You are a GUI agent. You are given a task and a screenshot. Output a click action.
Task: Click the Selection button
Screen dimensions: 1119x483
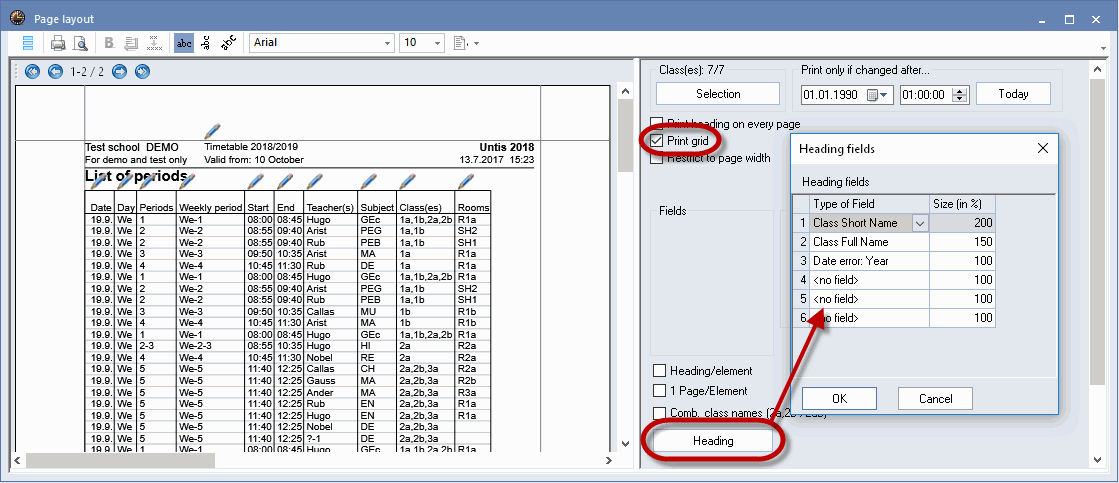click(718, 94)
